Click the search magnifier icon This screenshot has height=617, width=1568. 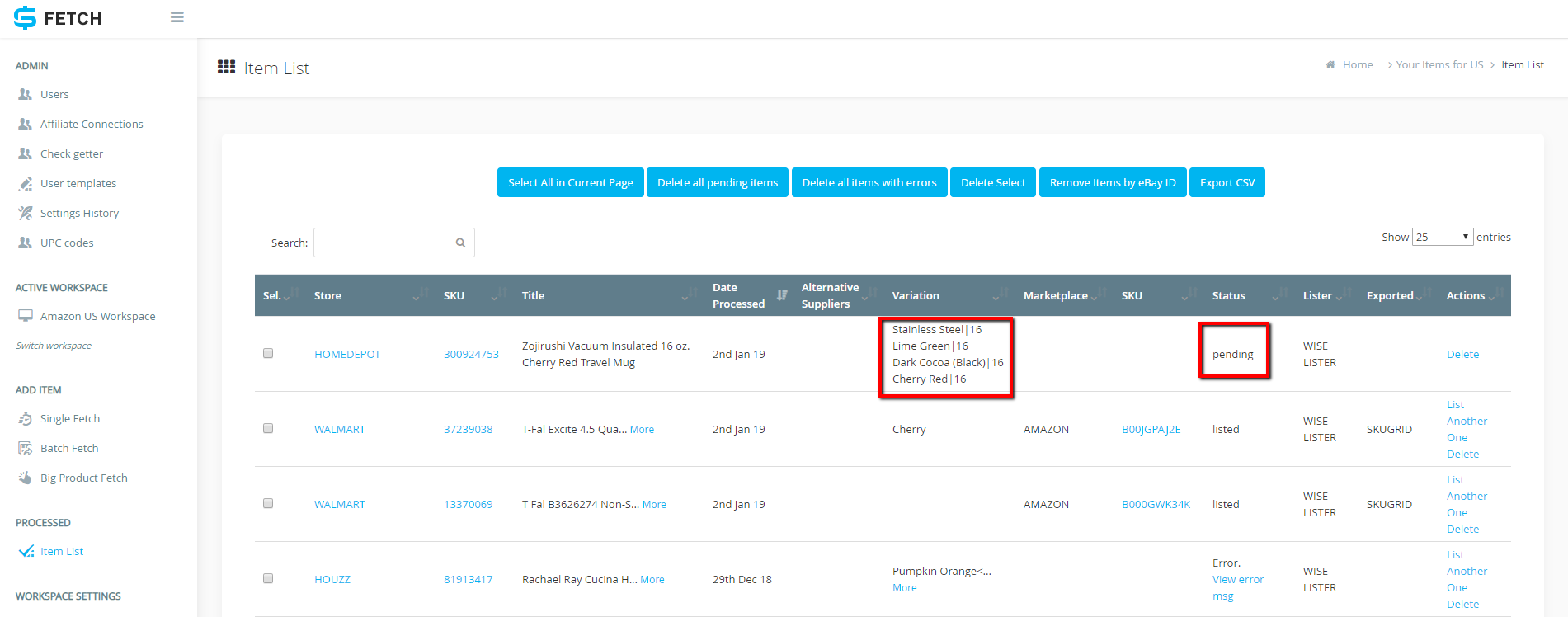[460, 243]
